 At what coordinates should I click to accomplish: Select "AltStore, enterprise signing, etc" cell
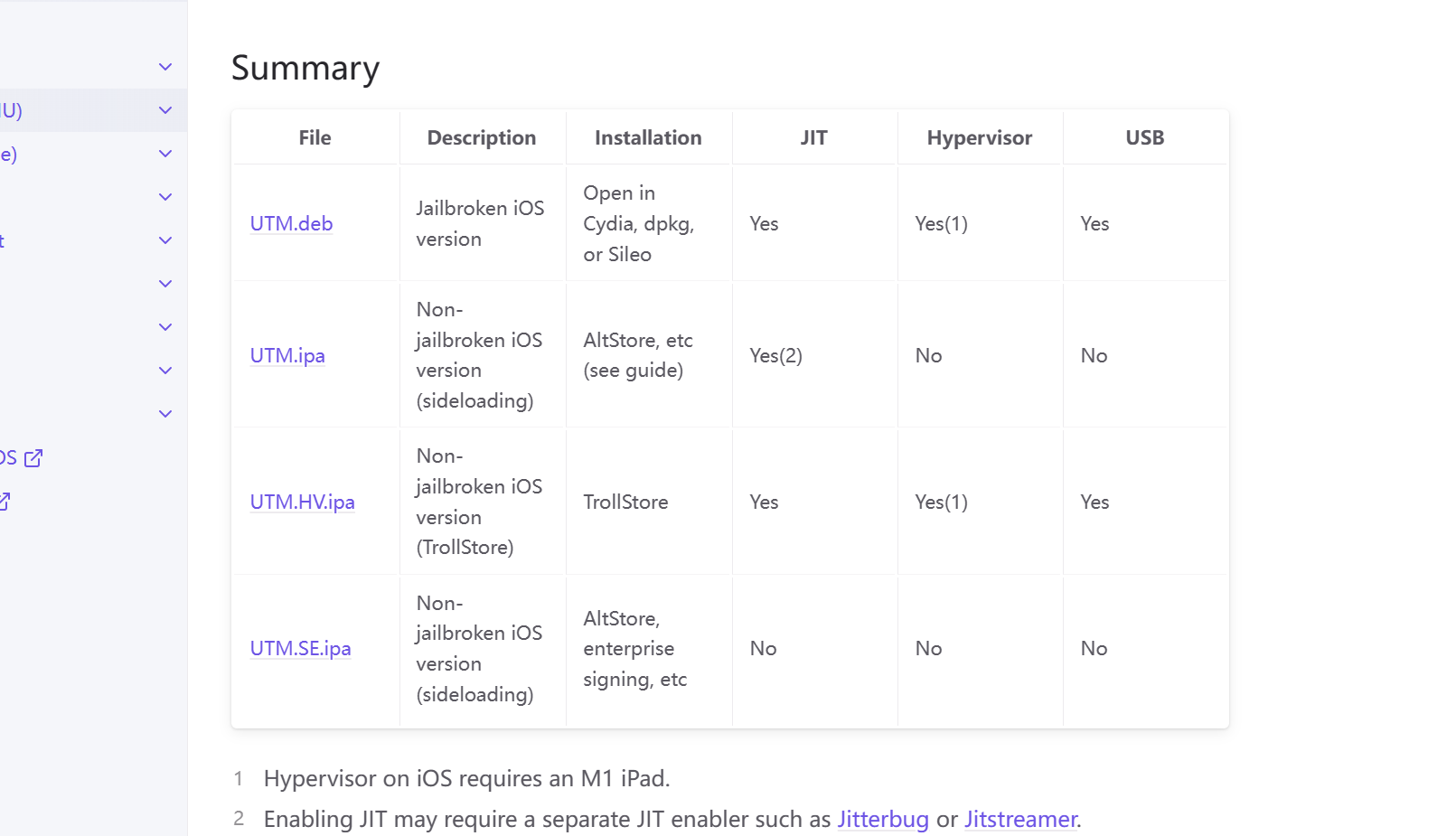tap(648, 648)
